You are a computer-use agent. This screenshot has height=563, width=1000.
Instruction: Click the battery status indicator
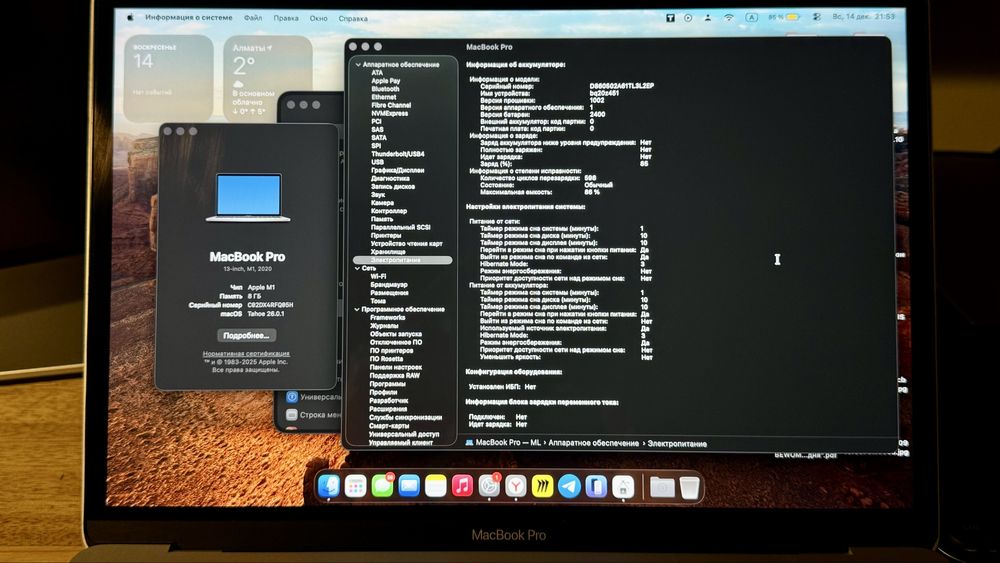coord(784,17)
